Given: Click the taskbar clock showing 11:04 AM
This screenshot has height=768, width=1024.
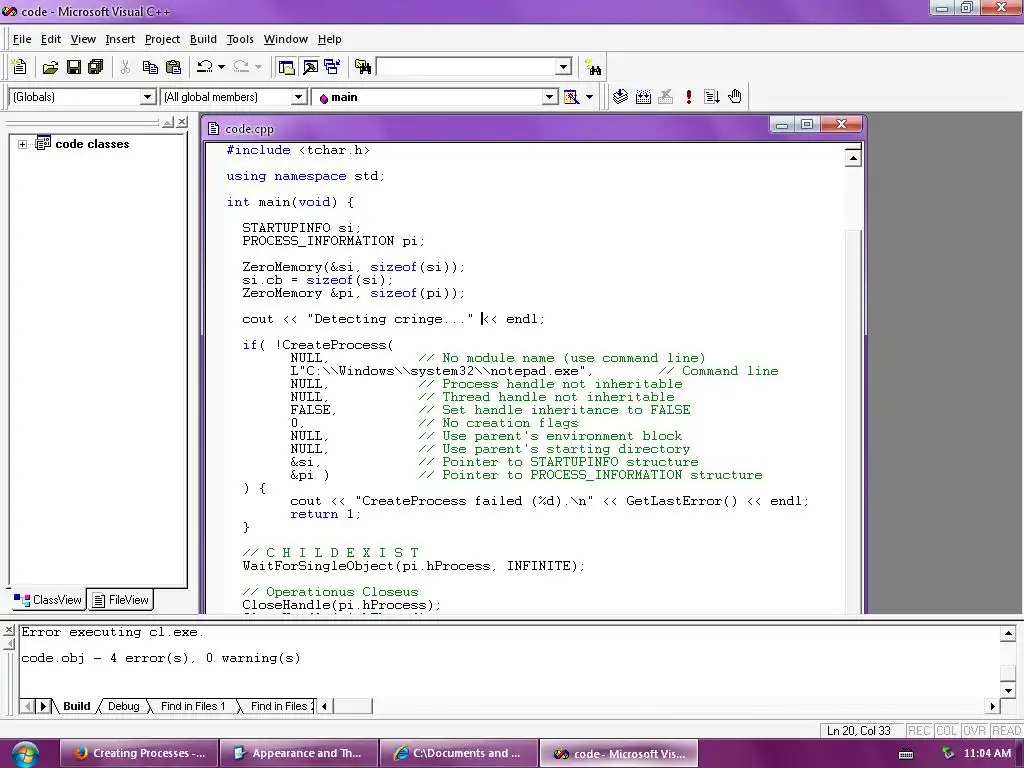Looking at the screenshot, I should pyautogui.click(x=987, y=753).
